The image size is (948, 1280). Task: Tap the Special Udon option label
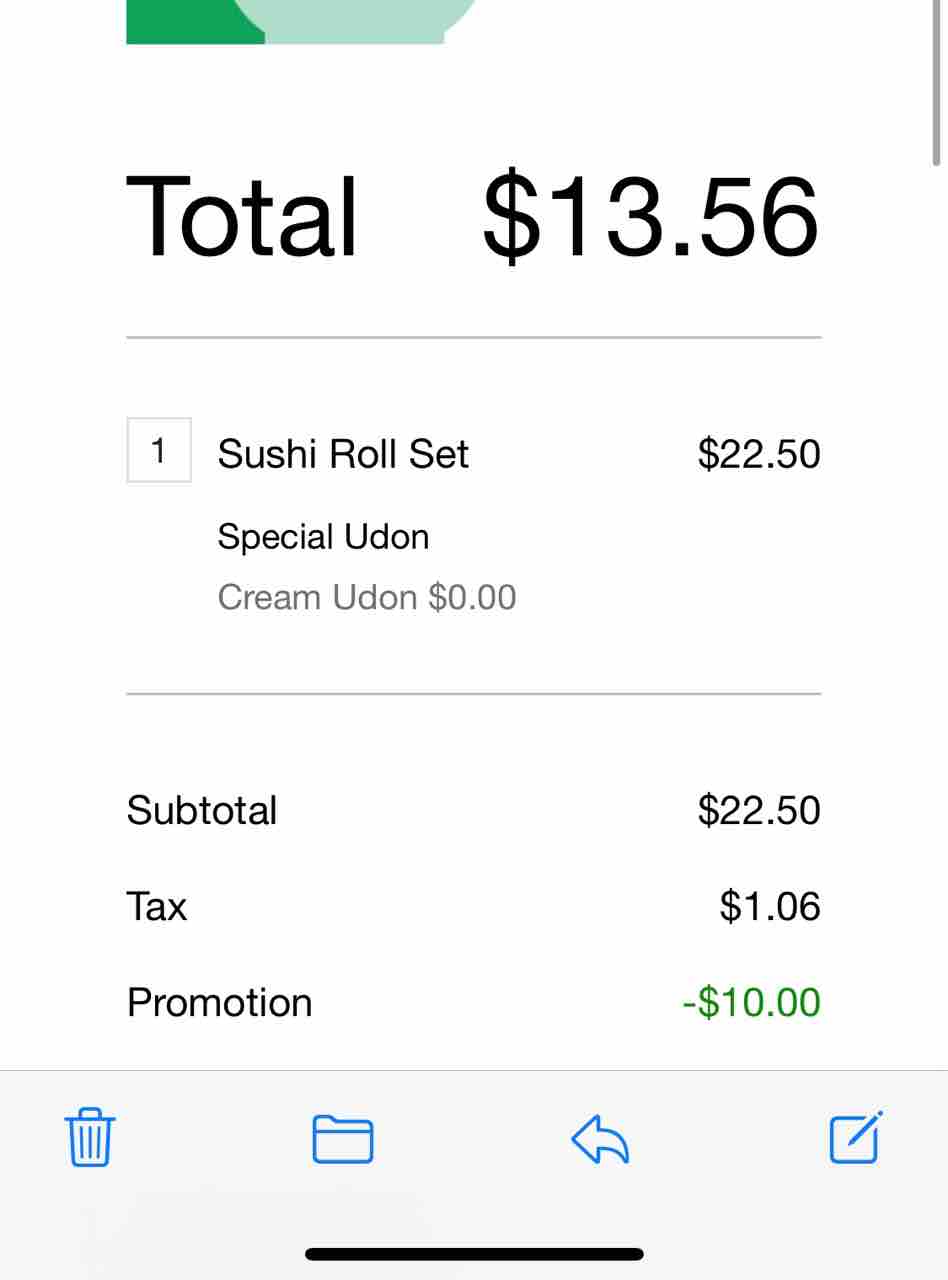[x=323, y=537]
